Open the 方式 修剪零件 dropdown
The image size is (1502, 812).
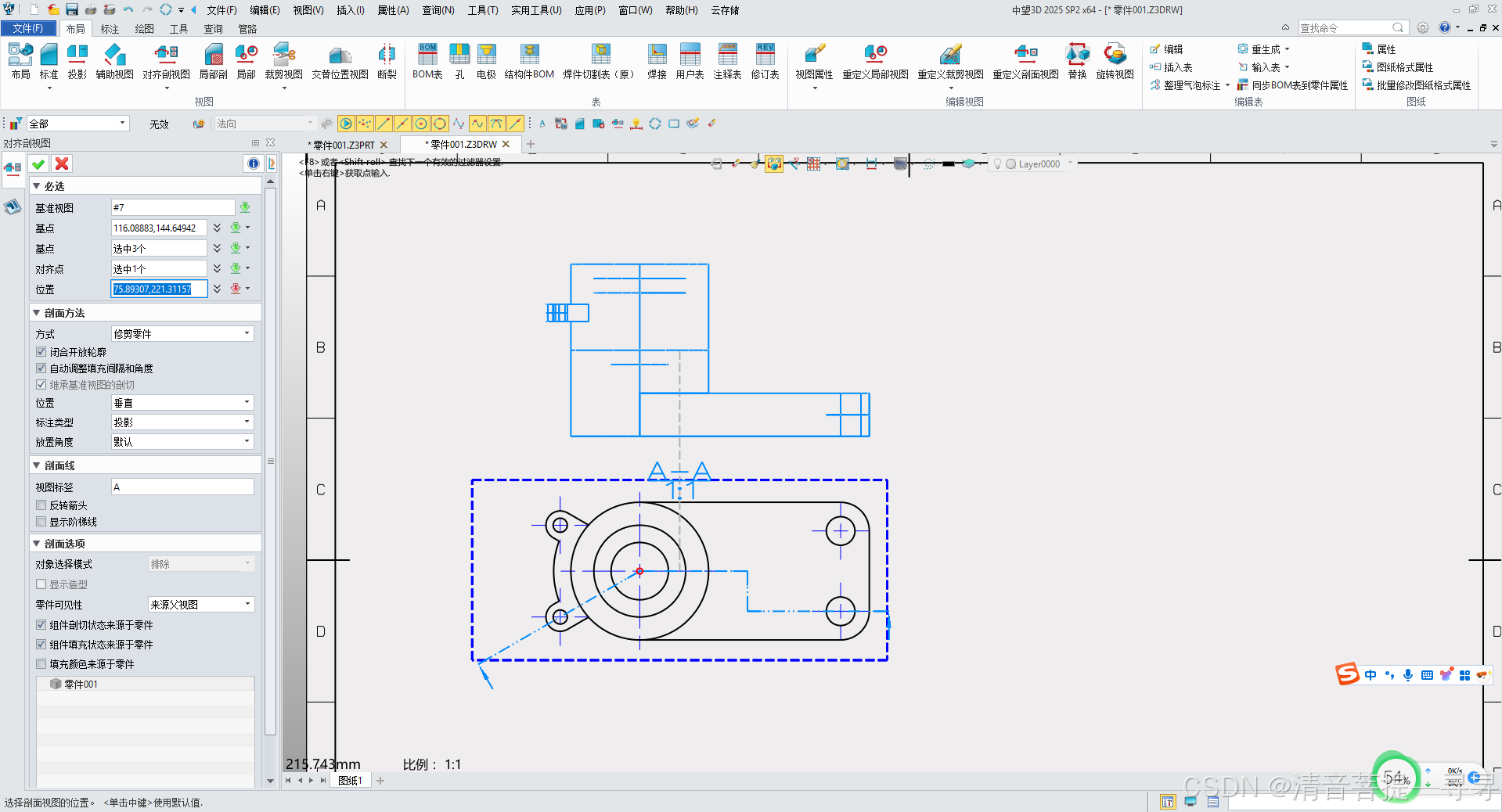tap(182, 333)
